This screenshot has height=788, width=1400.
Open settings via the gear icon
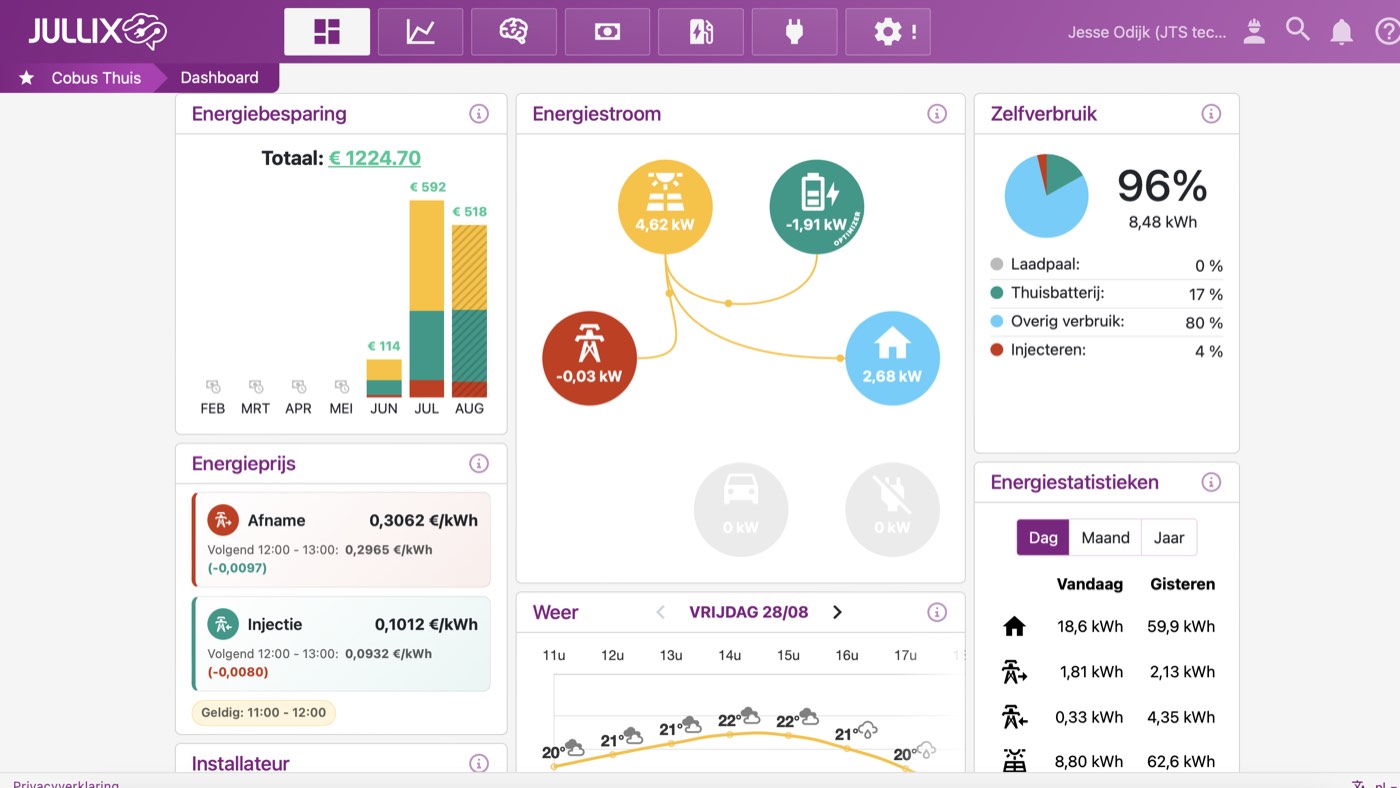pyautogui.click(x=888, y=32)
